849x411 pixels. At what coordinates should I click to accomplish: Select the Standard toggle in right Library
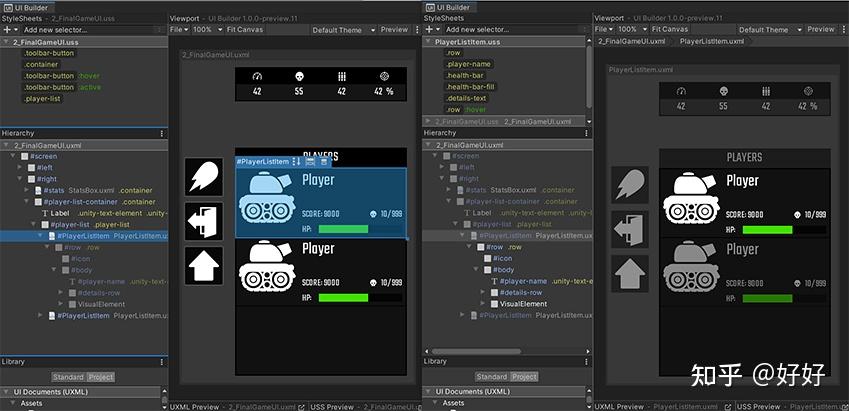492,376
